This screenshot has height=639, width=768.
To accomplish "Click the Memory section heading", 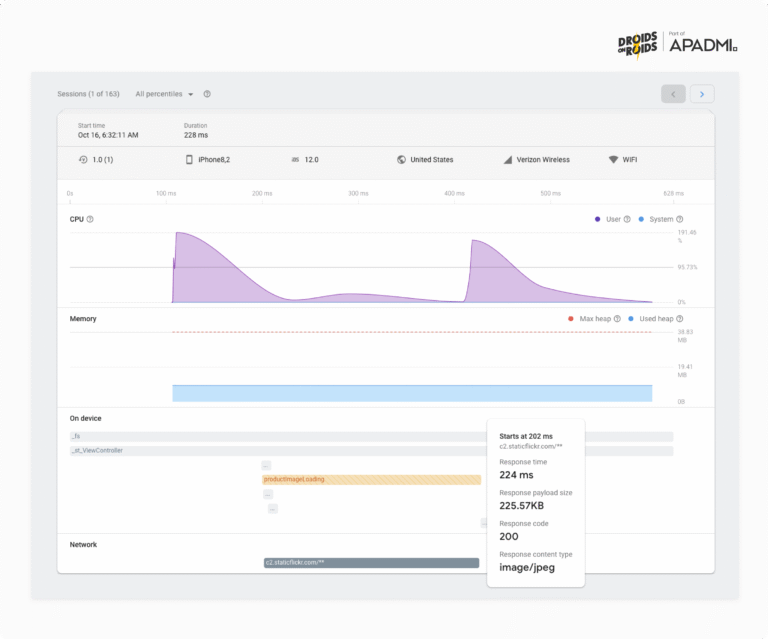I will (x=83, y=319).
